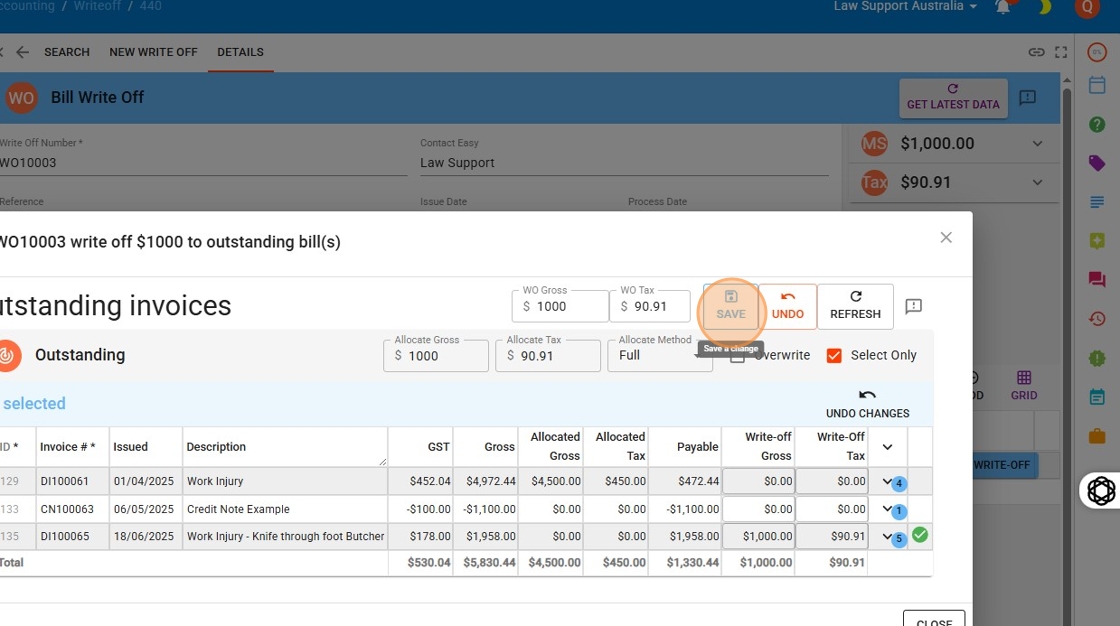This screenshot has width=1120, height=626.
Task: Click the Invoice # column header
Action: click(x=71, y=447)
